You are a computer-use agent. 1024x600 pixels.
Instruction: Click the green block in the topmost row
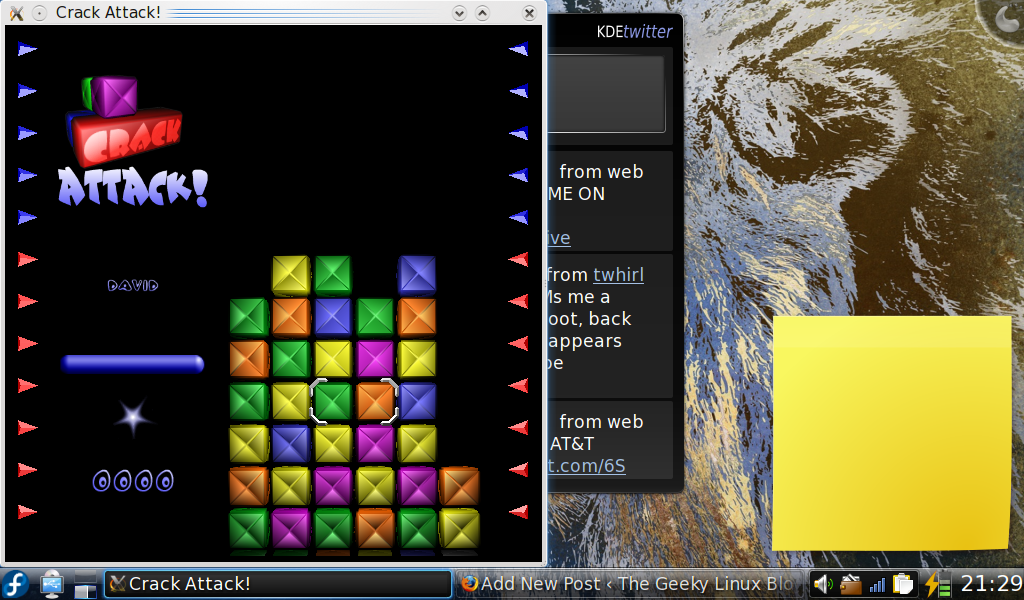[x=332, y=275]
